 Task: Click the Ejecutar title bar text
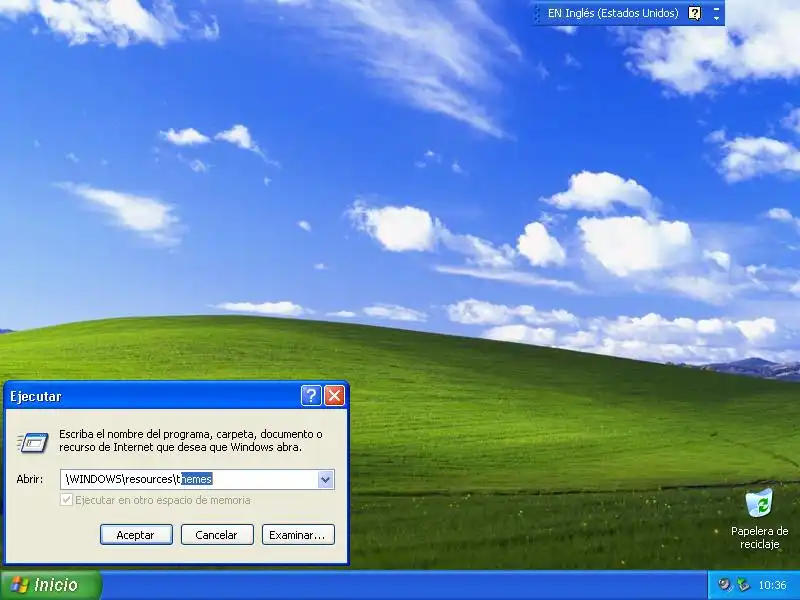pos(36,396)
